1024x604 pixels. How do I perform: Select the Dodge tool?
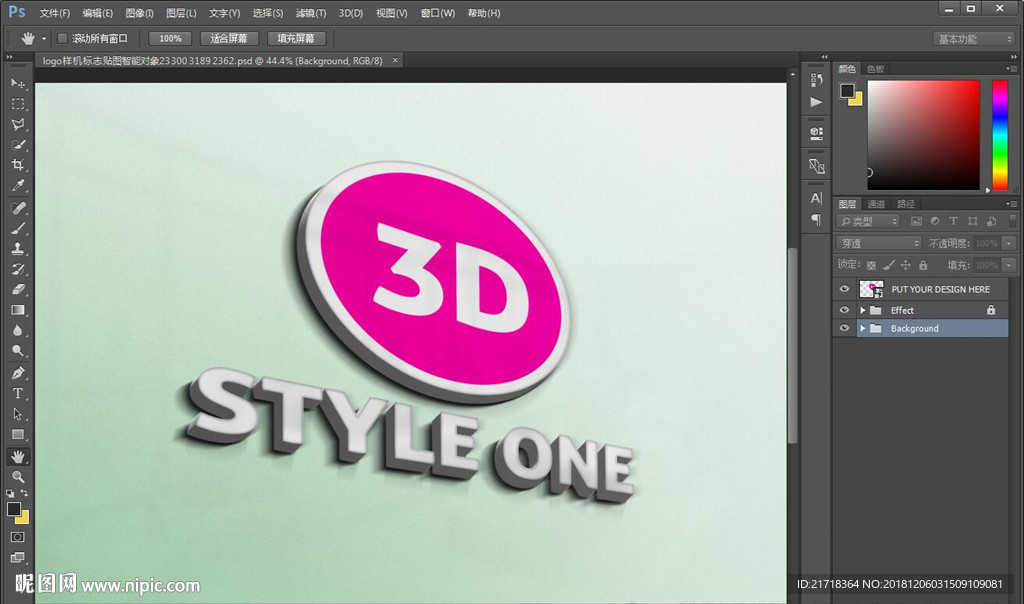(x=18, y=351)
